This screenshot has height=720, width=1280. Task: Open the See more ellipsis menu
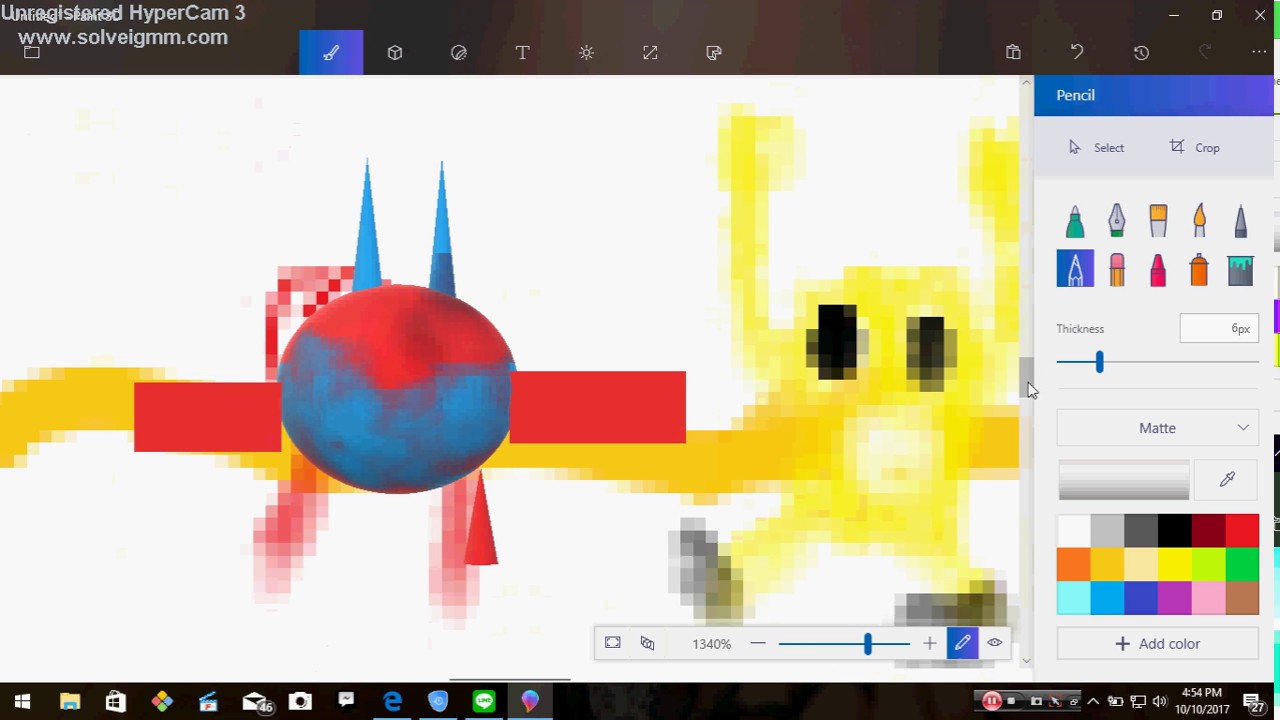1259,53
